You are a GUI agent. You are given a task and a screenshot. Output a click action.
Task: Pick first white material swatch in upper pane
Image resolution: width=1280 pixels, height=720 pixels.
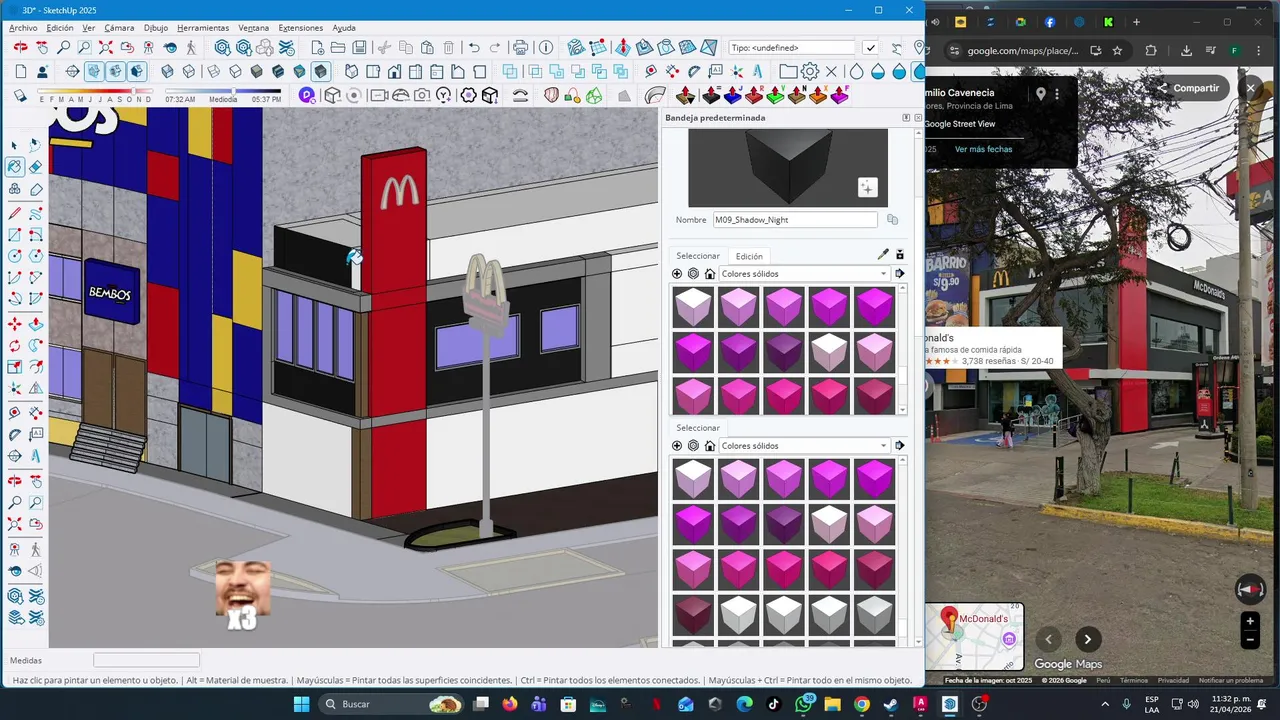coord(693,307)
